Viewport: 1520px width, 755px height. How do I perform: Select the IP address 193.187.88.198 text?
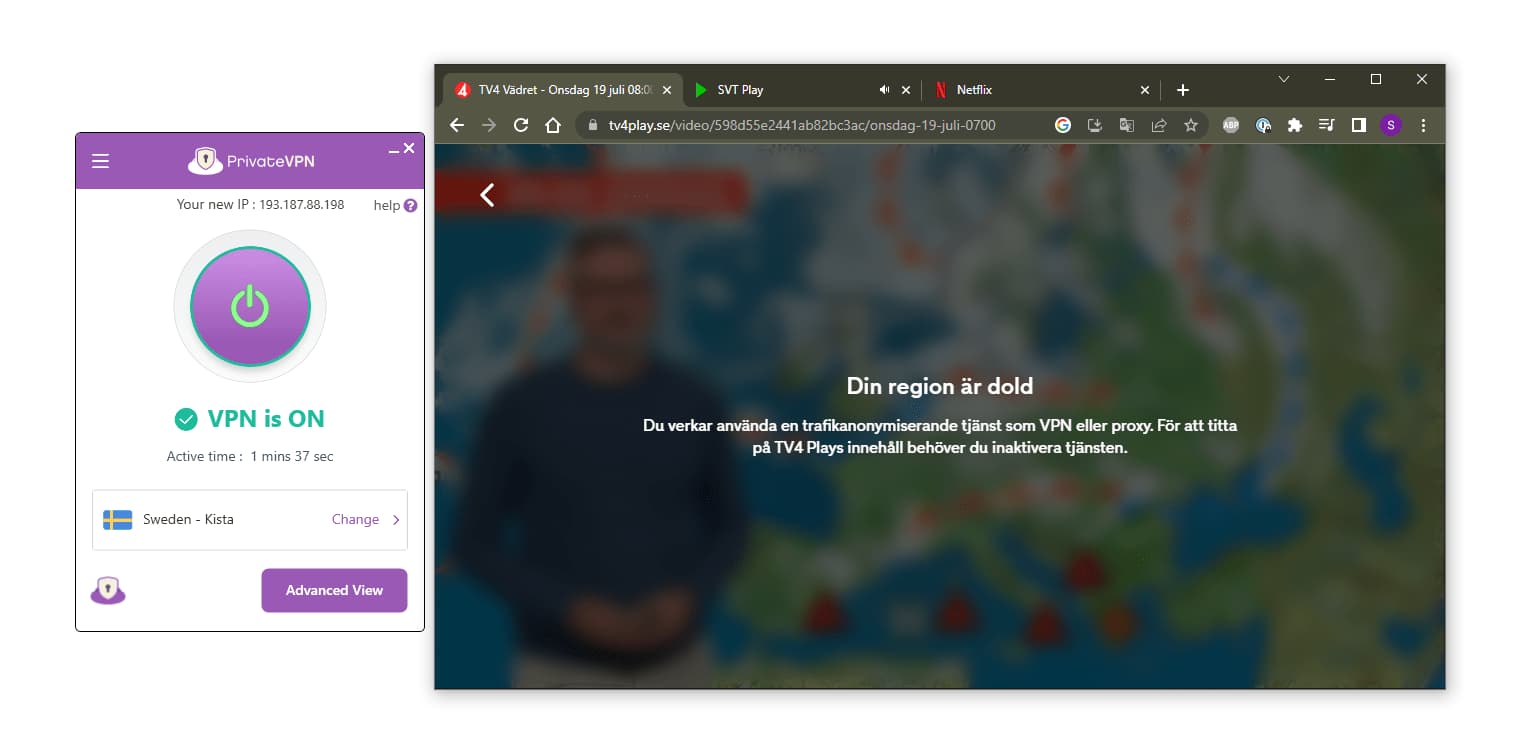point(302,204)
